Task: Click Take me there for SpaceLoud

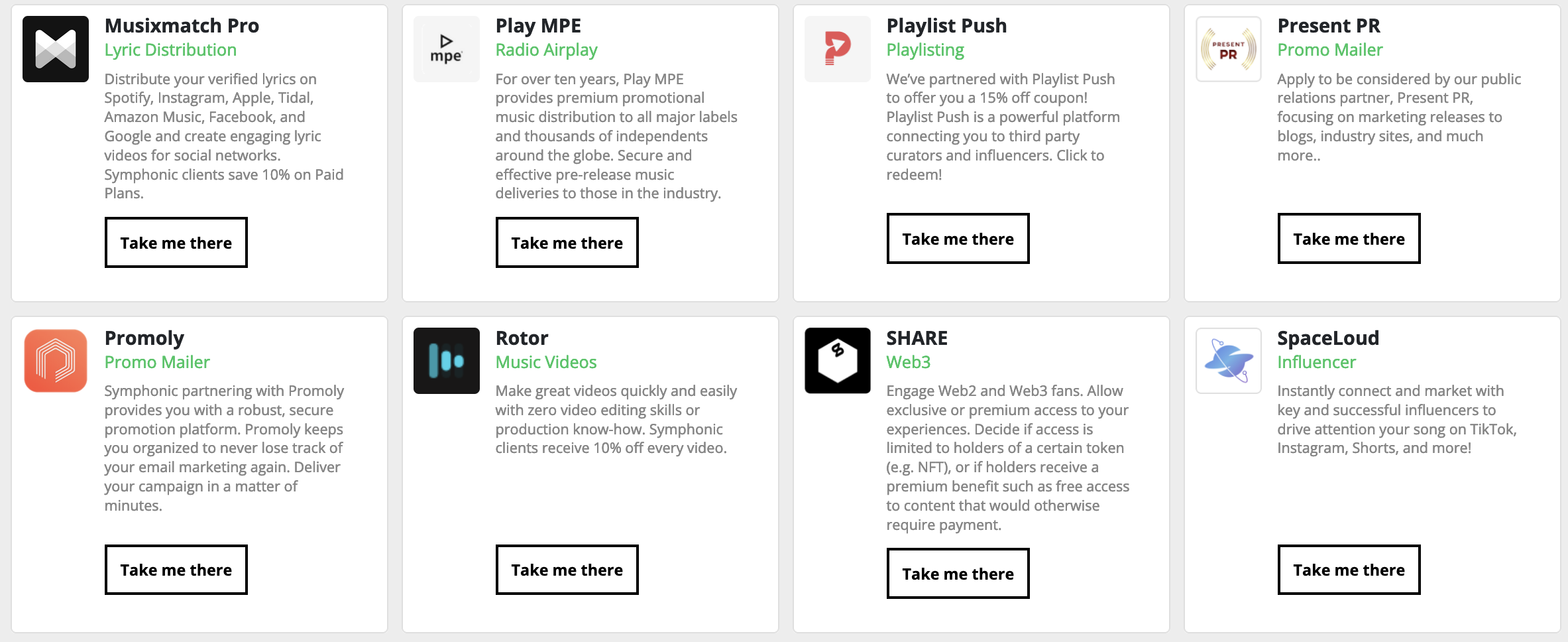Action: pos(1349,570)
